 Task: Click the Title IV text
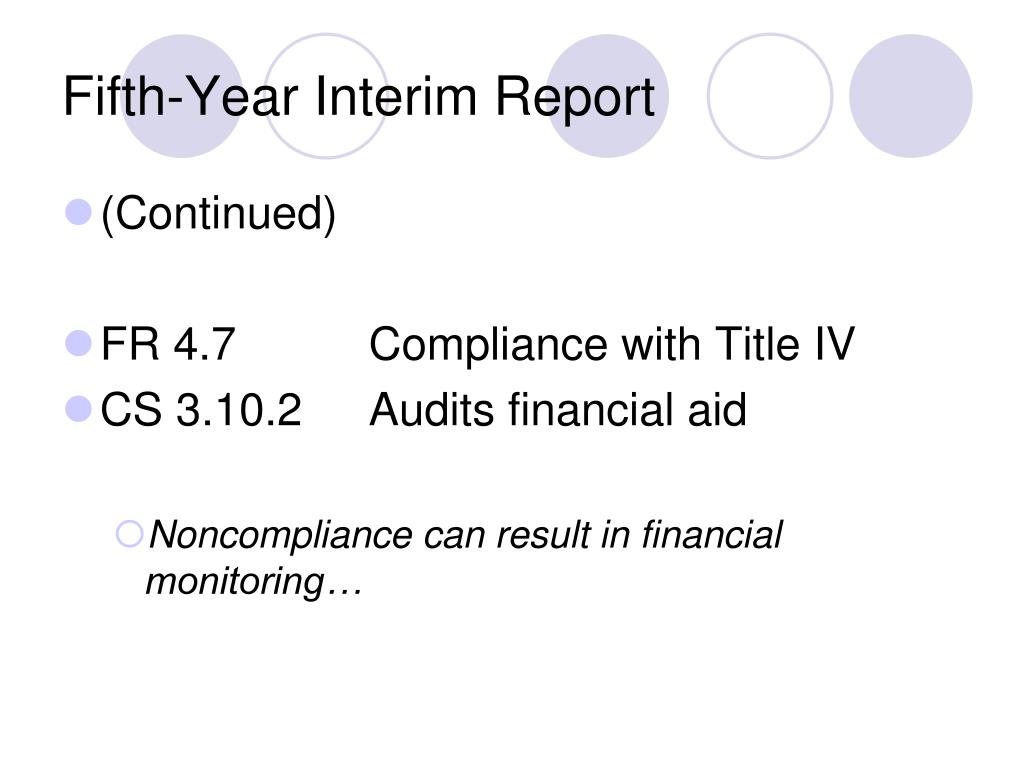coord(784,344)
